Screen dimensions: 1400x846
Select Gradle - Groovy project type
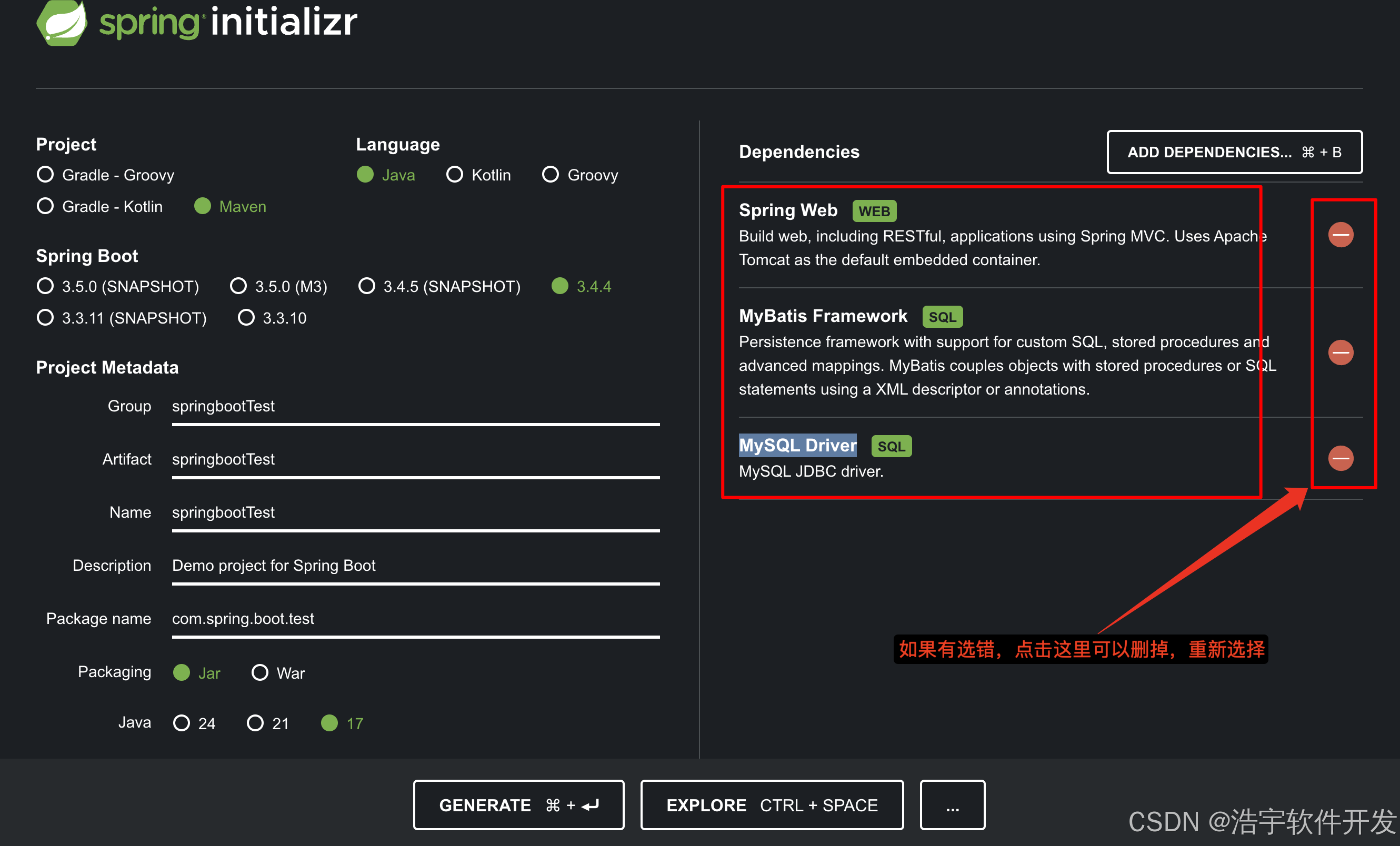click(45, 174)
